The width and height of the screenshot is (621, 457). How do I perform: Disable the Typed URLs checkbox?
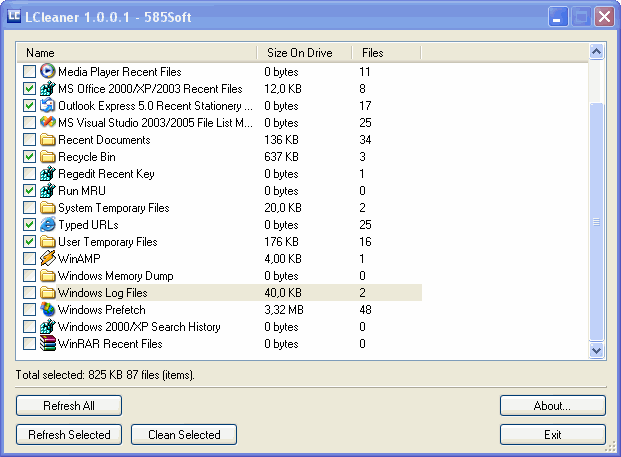pyautogui.click(x=29, y=225)
